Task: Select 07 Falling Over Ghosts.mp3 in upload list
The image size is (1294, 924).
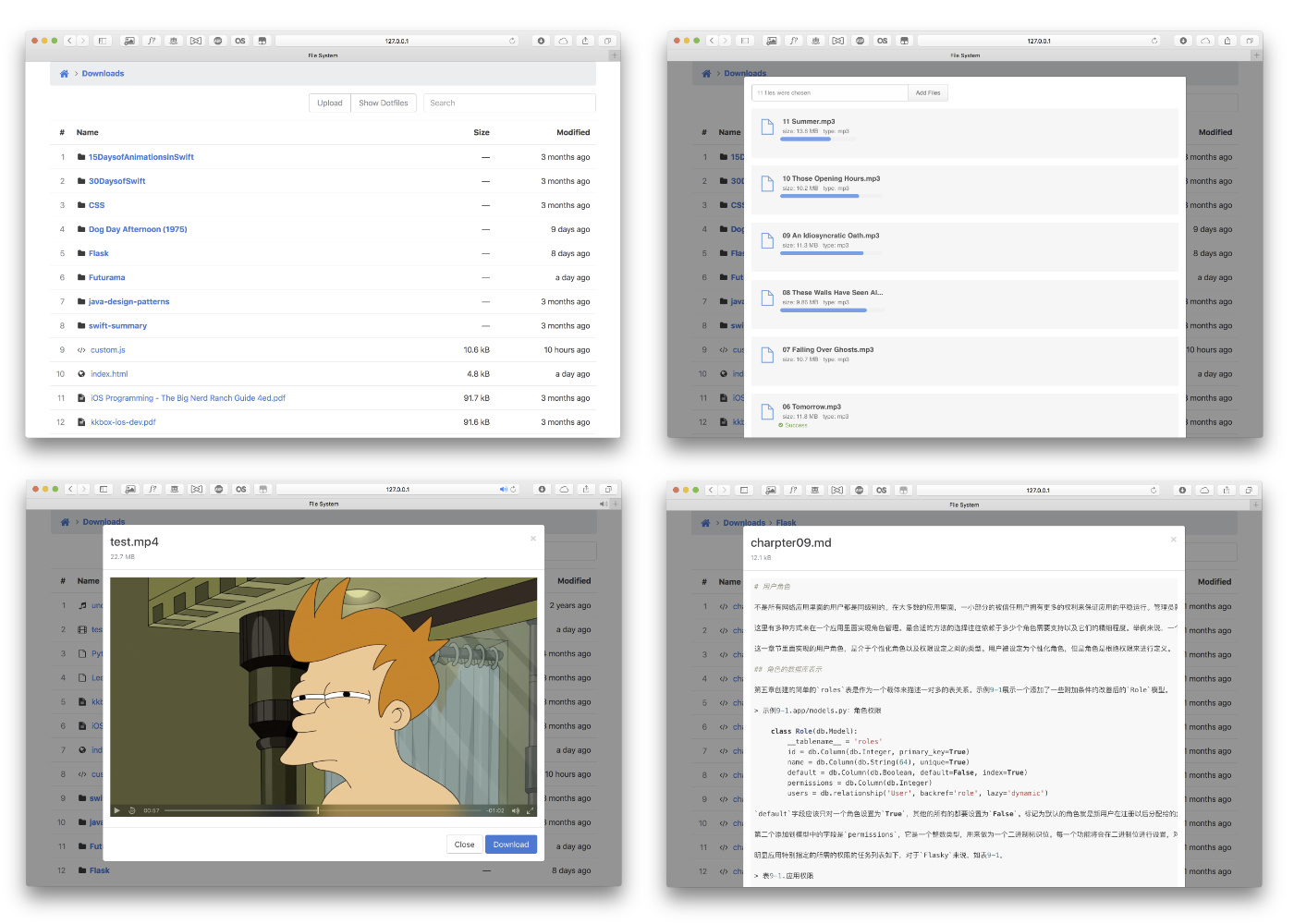Action: pyautogui.click(x=965, y=360)
